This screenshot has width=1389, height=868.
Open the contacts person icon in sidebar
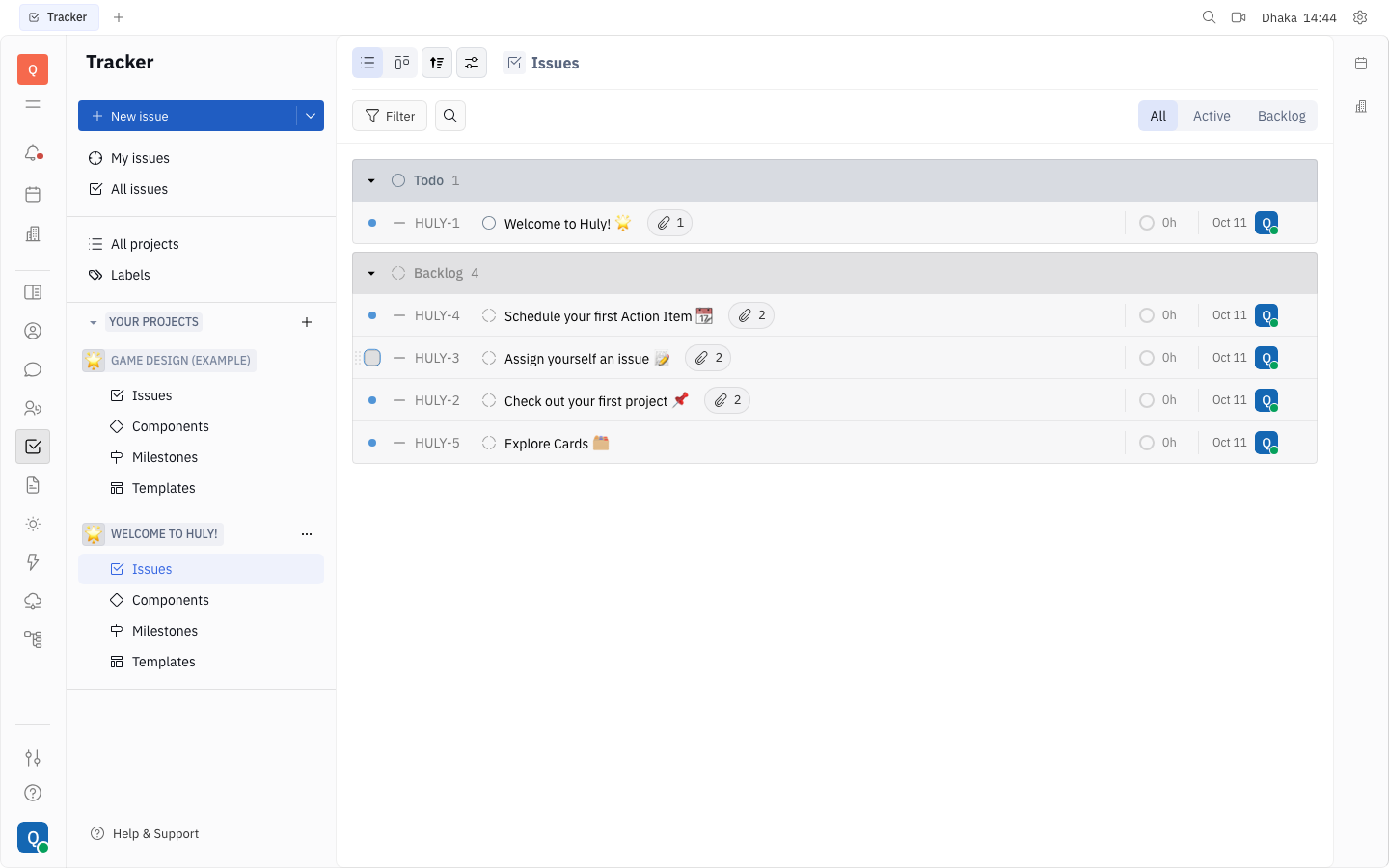click(33, 331)
